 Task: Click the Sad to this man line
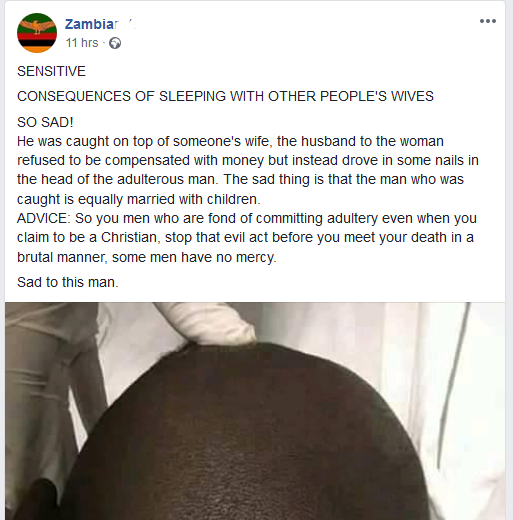coord(68,282)
